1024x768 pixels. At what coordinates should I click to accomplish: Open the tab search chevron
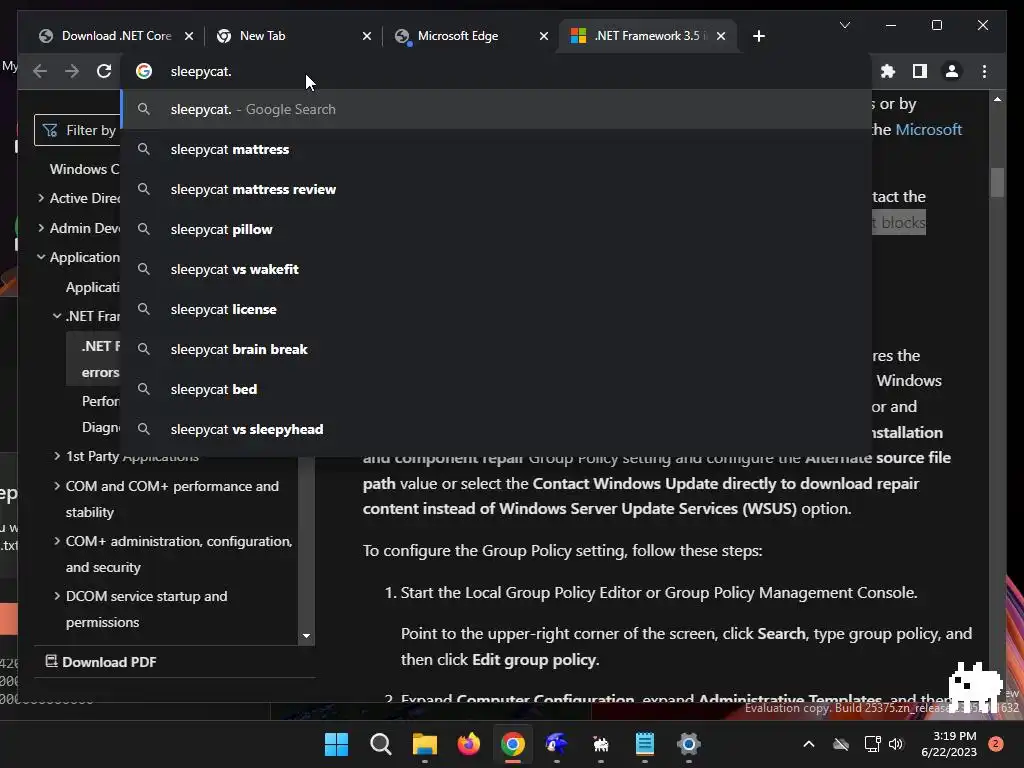[844, 25]
